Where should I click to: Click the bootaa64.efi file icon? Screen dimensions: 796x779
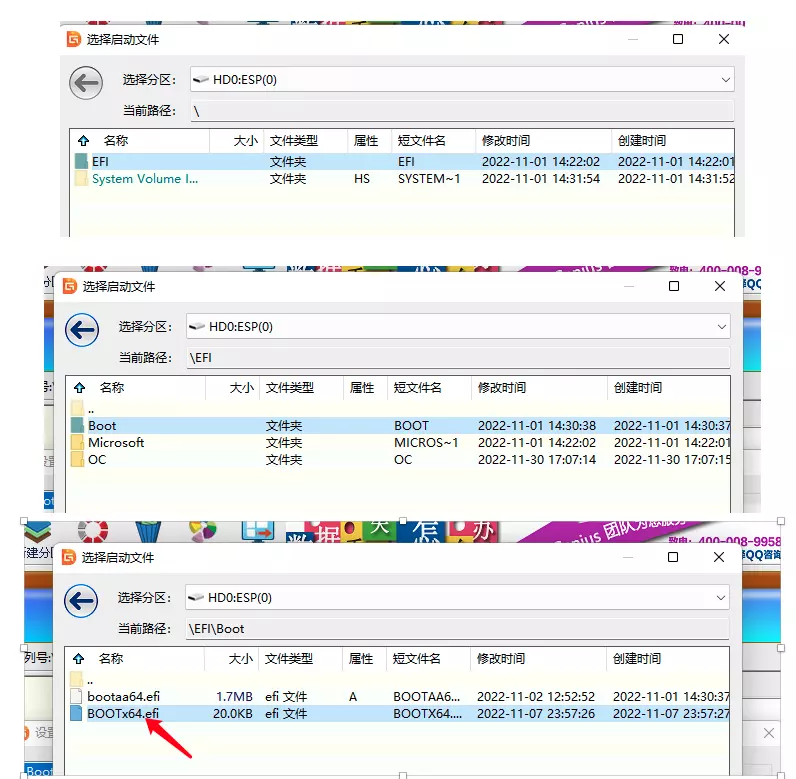[77, 695]
